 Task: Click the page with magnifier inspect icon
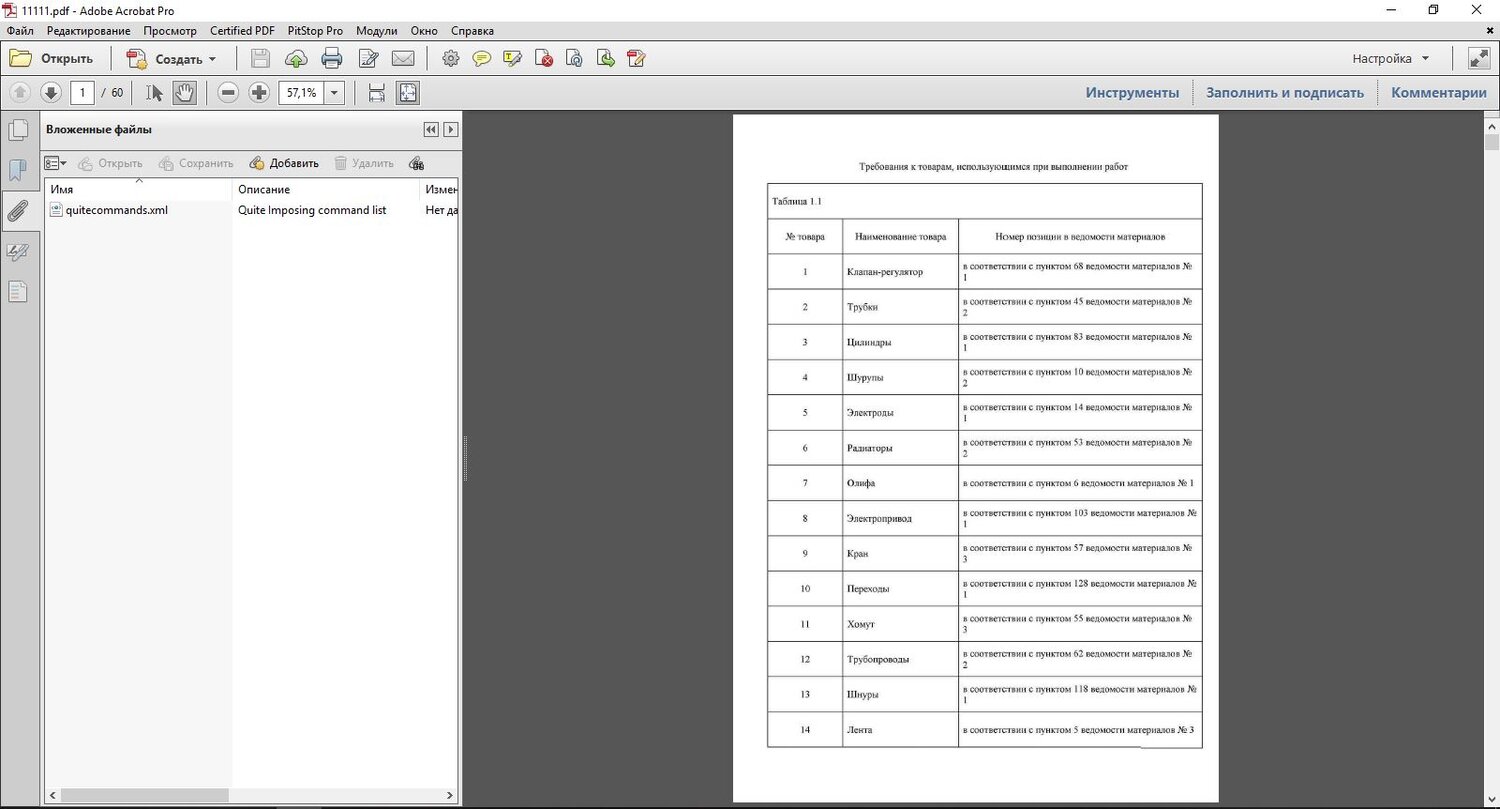point(575,59)
